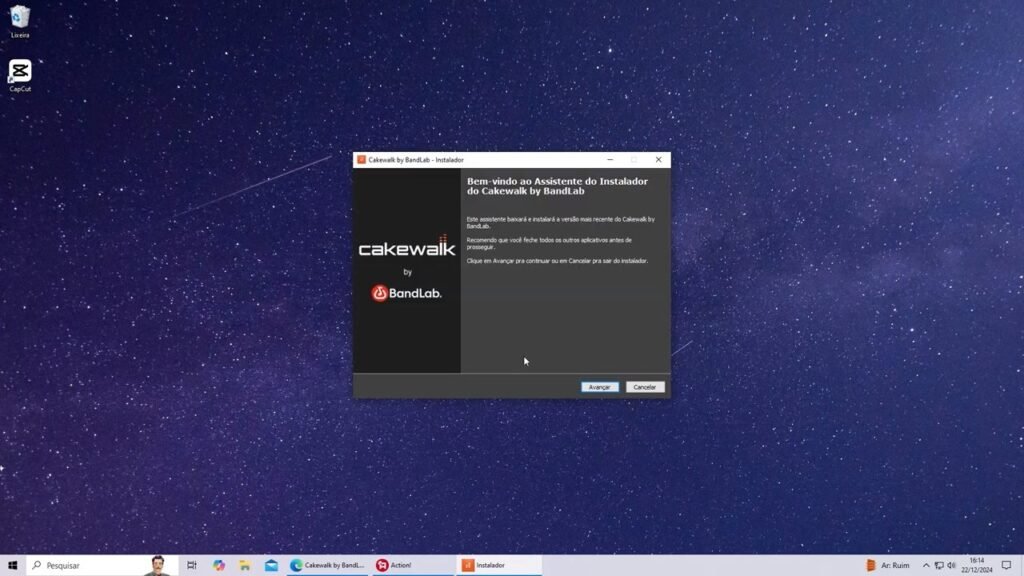Select the Lixeira recycle bin desktop icon
Image resolution: width=1024 pixels, height=576 pixels.
pyautogui.click(x=20, y=21)
